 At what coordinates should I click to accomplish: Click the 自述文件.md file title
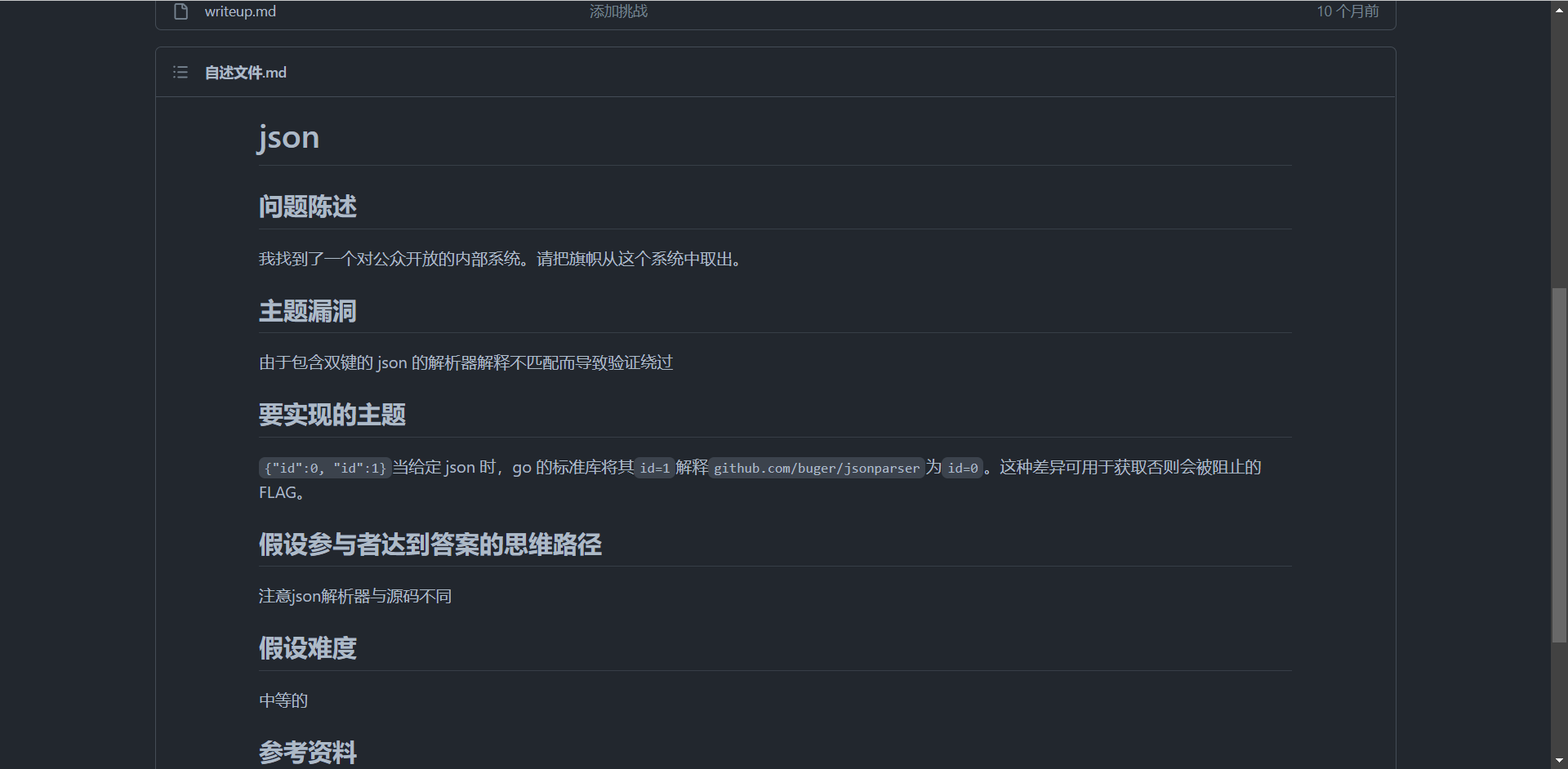pos(246,73)
